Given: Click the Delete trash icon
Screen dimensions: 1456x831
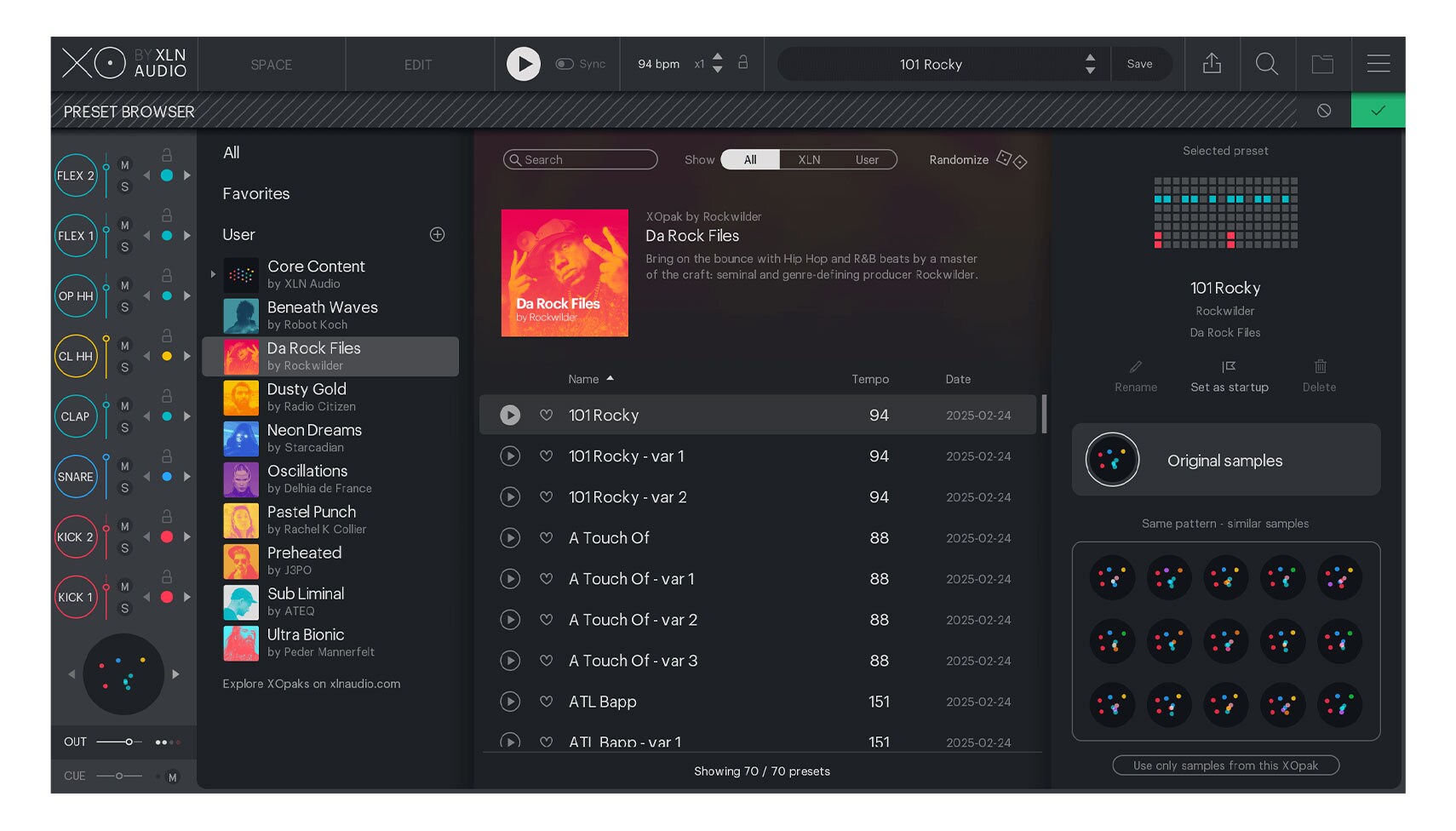Looking at the screenshot, I should click(1320, 367).
